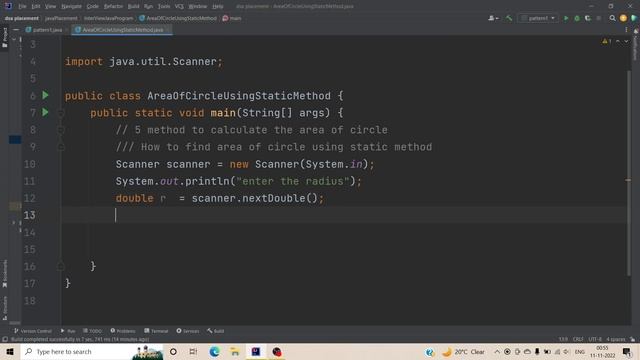This screenshot has width=640, height=360.
Task: Click the green Run button in toolbar
Action: click(x=566, y=18)
